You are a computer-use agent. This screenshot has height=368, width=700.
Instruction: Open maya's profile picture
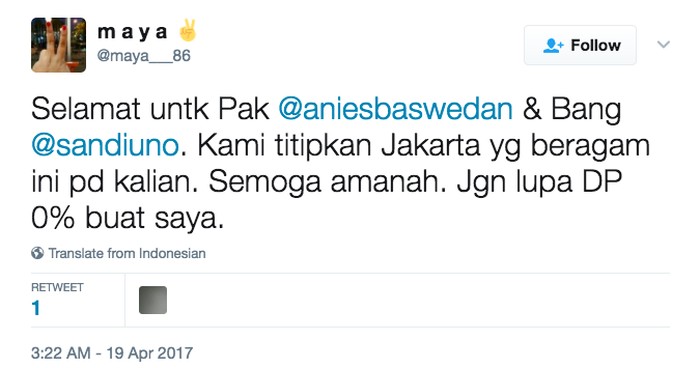point(58,45)
